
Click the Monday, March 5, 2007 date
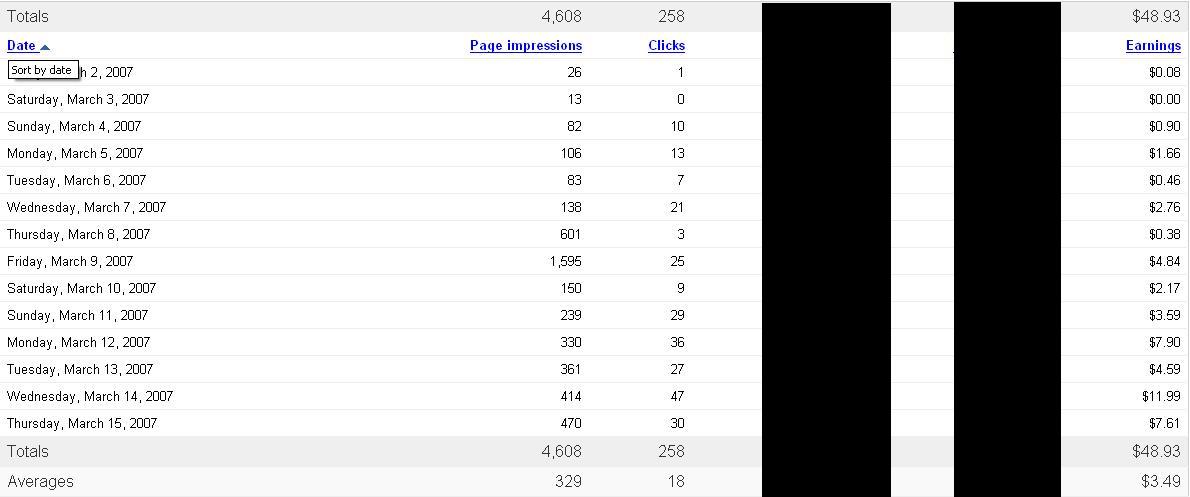pyautogui.click(x=75, y=153)
